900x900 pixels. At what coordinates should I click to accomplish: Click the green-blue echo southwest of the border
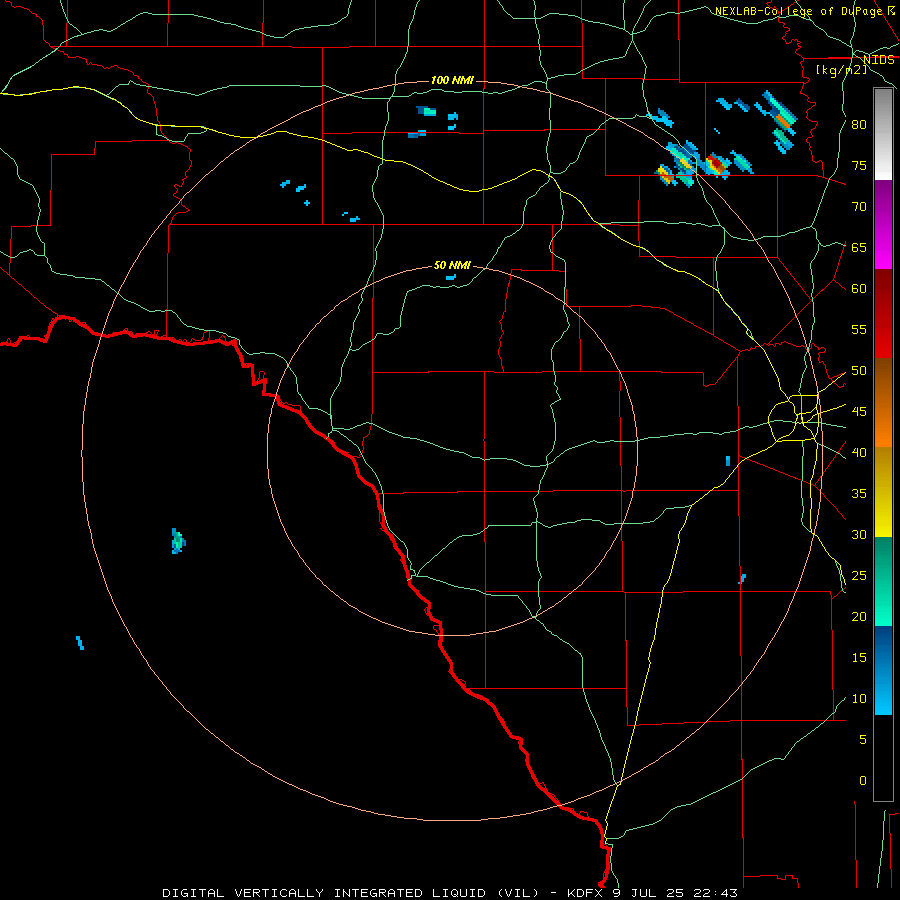pyautogui.click(x=178, y=541)
